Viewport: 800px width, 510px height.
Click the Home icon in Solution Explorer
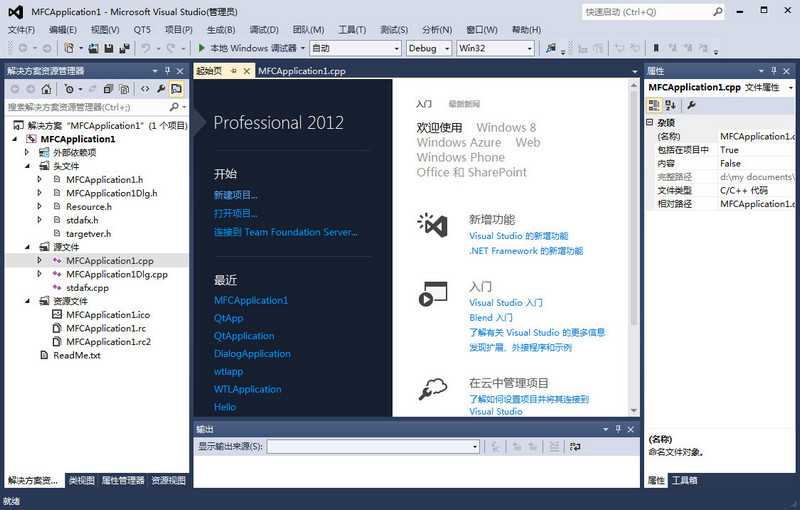pyautogui.click(x=46, y=89)
